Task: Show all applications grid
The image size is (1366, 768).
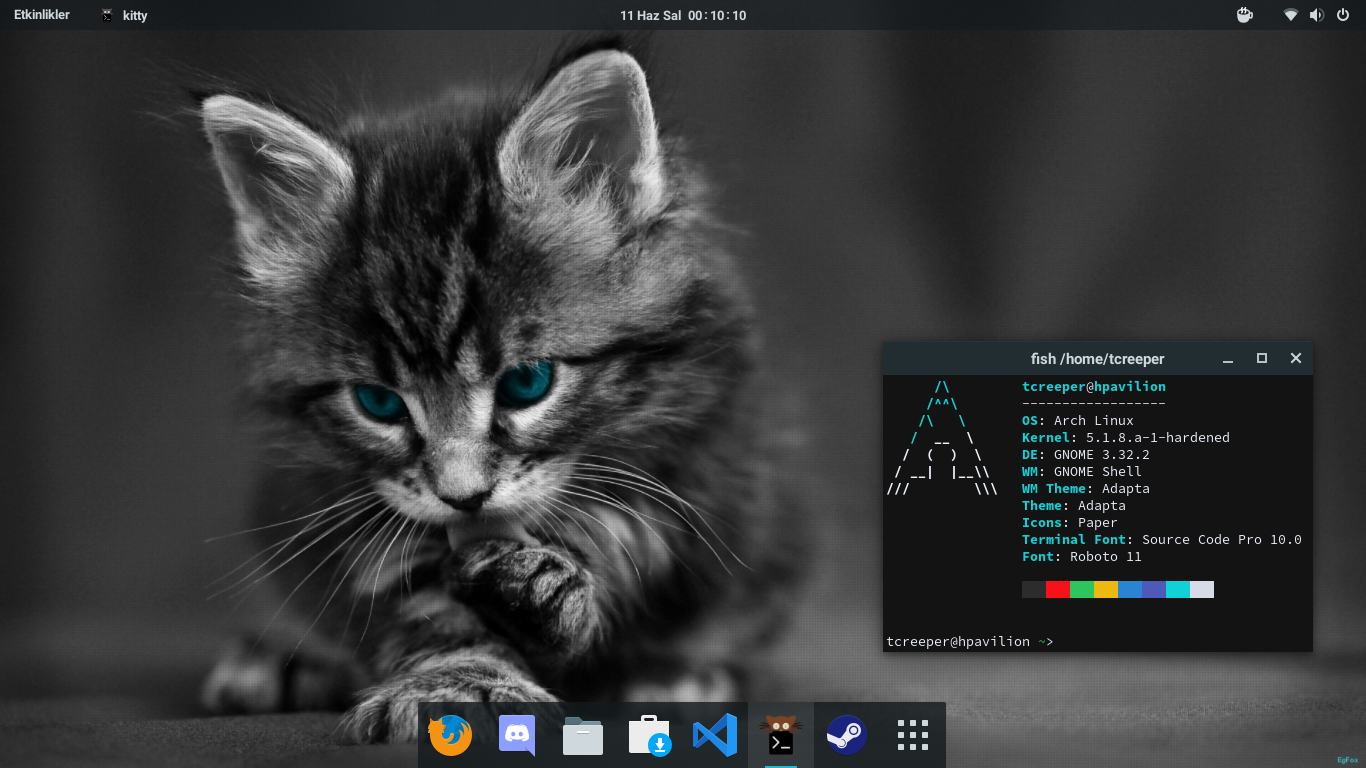Action: (913, 736)
